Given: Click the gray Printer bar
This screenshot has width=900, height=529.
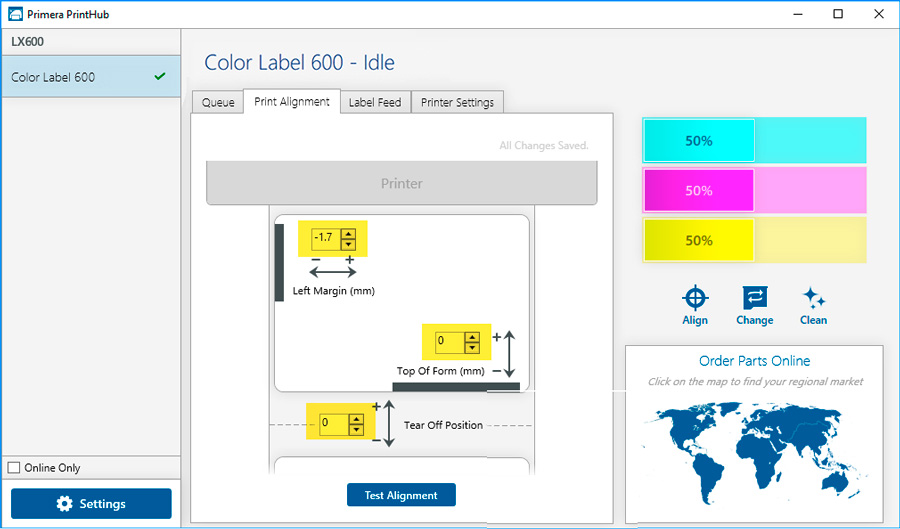Looking at the screenshot, I should click(402, 183).
